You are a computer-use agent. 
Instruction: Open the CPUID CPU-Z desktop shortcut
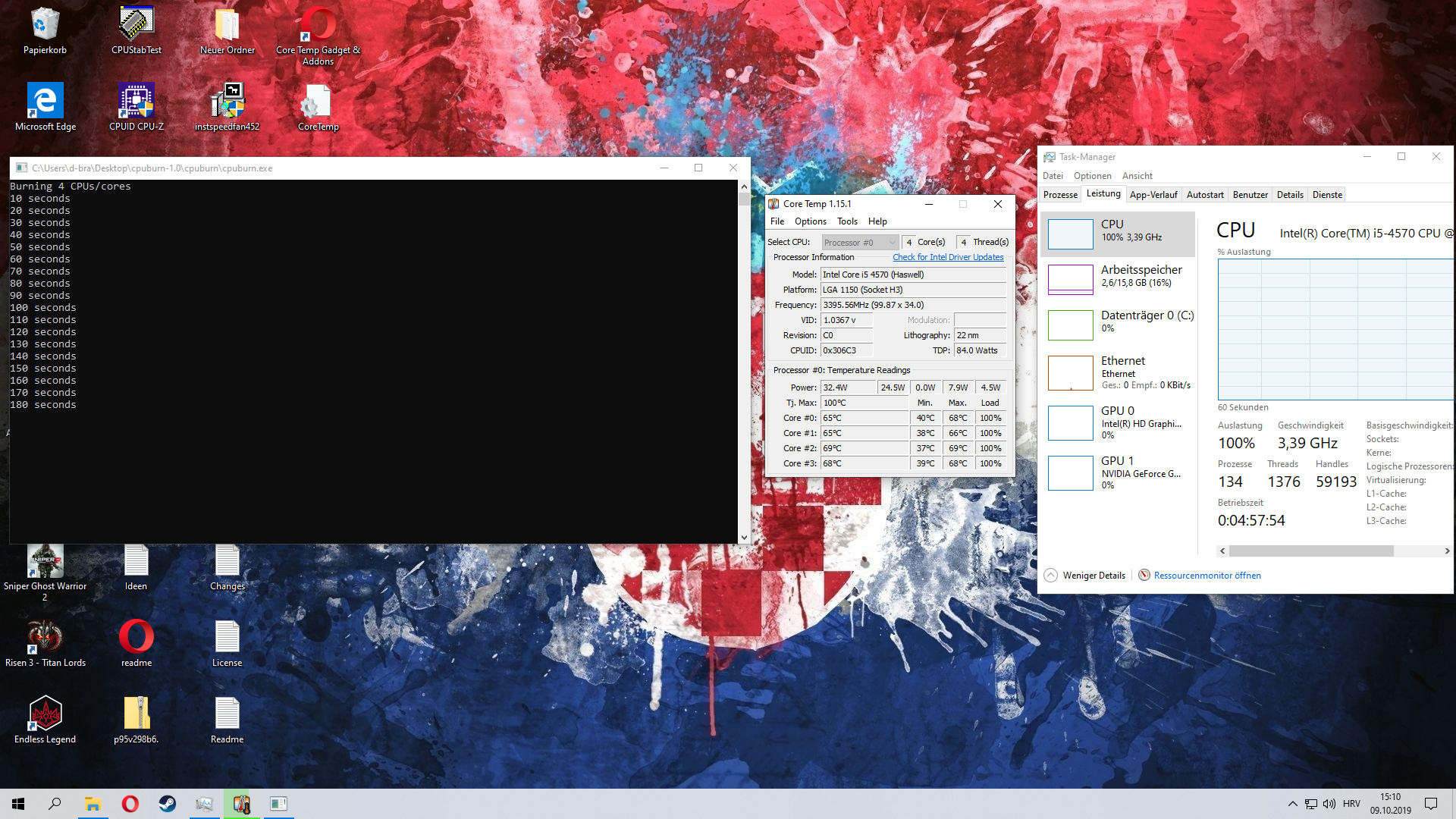[x=136, y=101]
